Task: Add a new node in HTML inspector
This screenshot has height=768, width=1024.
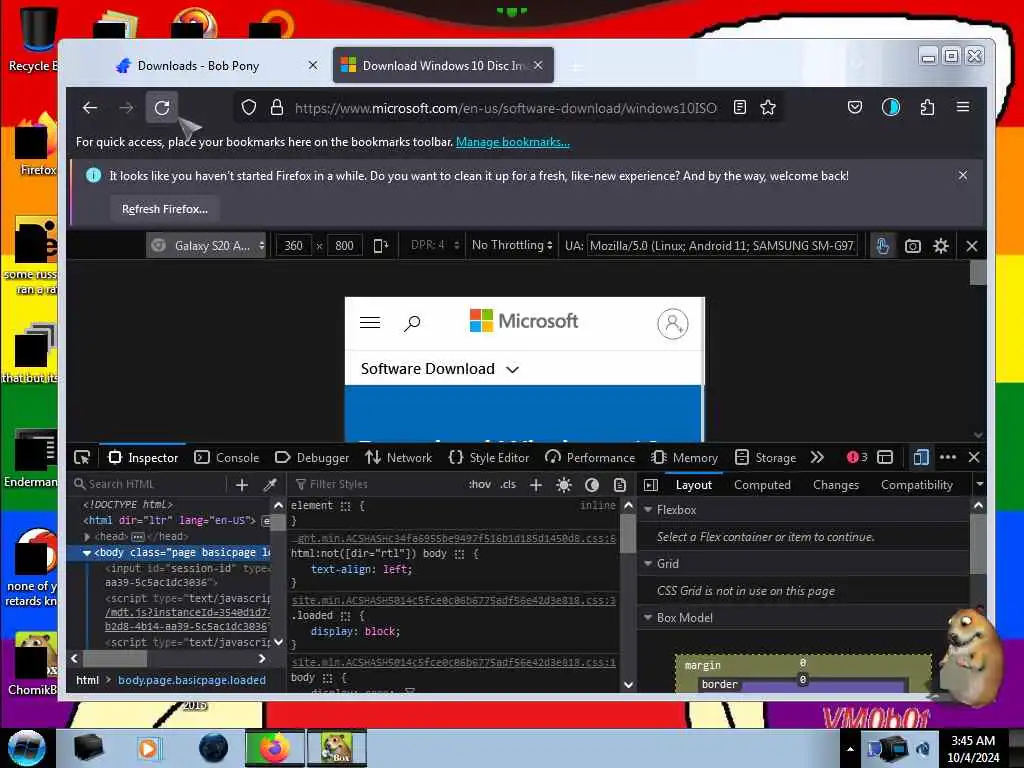Action: tap(242, 485)
